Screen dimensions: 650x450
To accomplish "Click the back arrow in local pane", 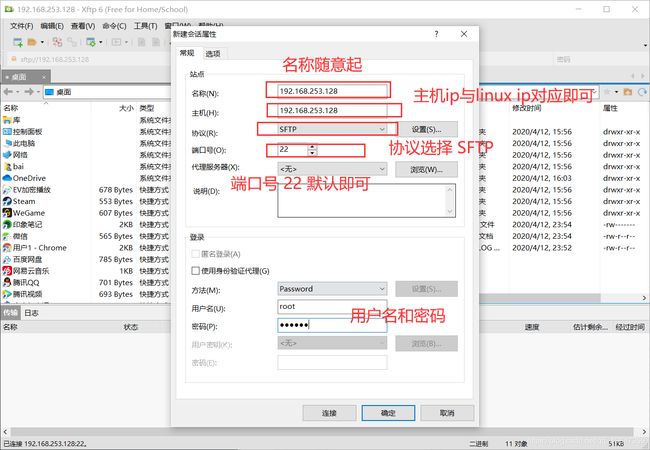I will pos(8,92).
